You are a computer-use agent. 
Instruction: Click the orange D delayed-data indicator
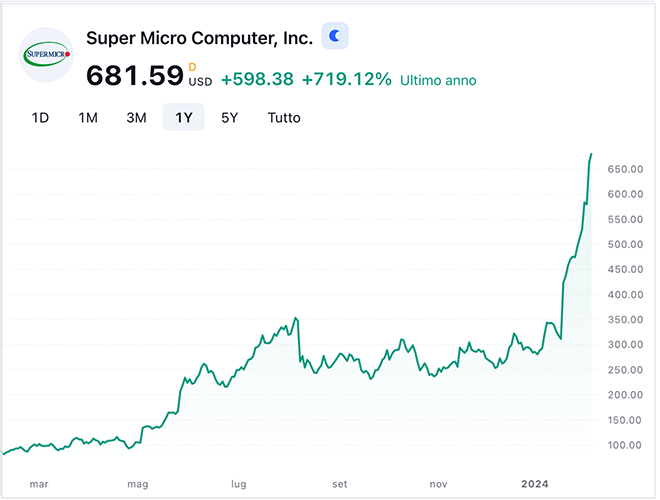pos(192,66)
